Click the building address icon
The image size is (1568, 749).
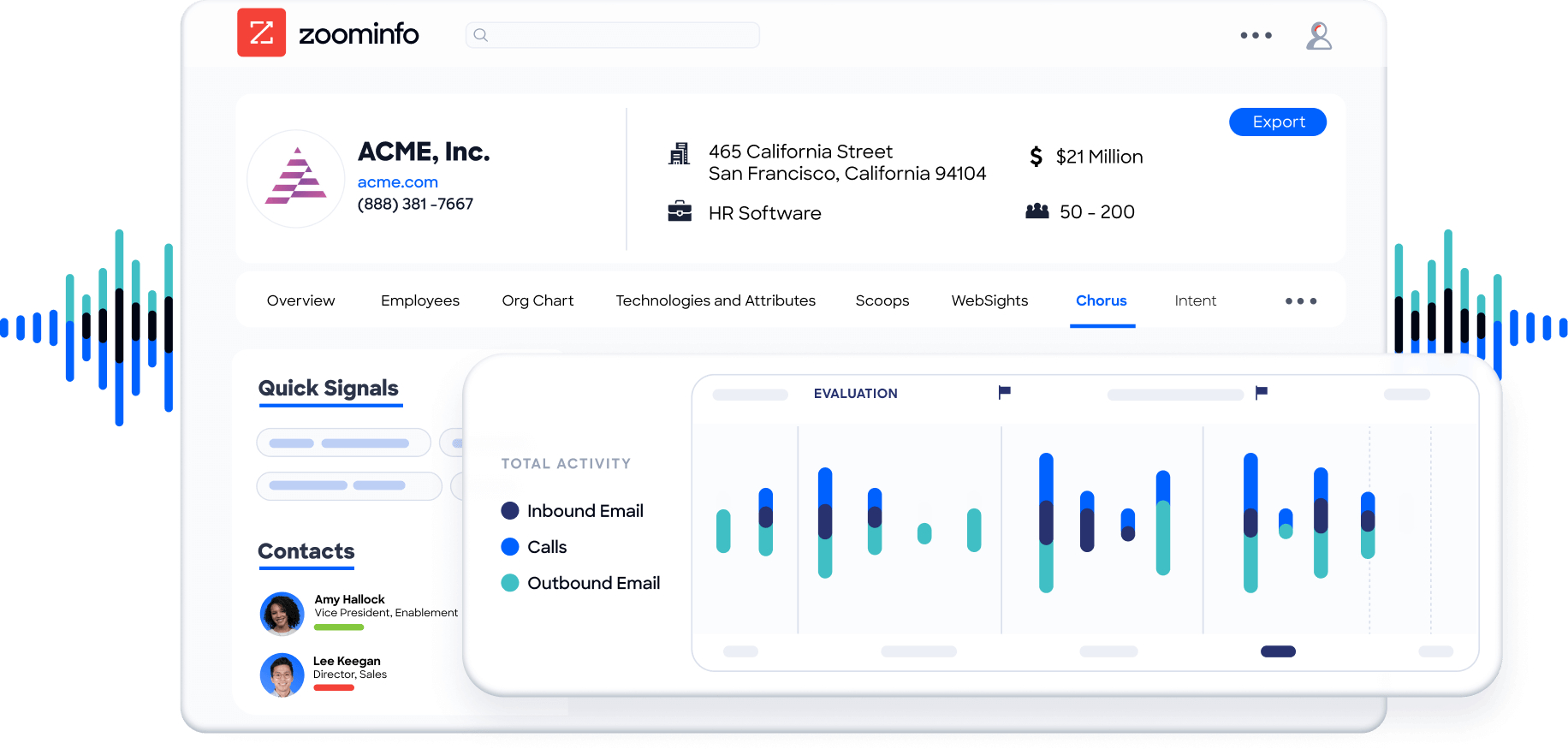pos(679,154)
